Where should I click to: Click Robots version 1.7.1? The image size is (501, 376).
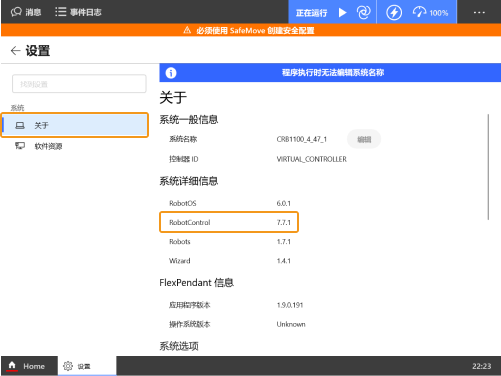pyautogui.click(x=284, y=242)
